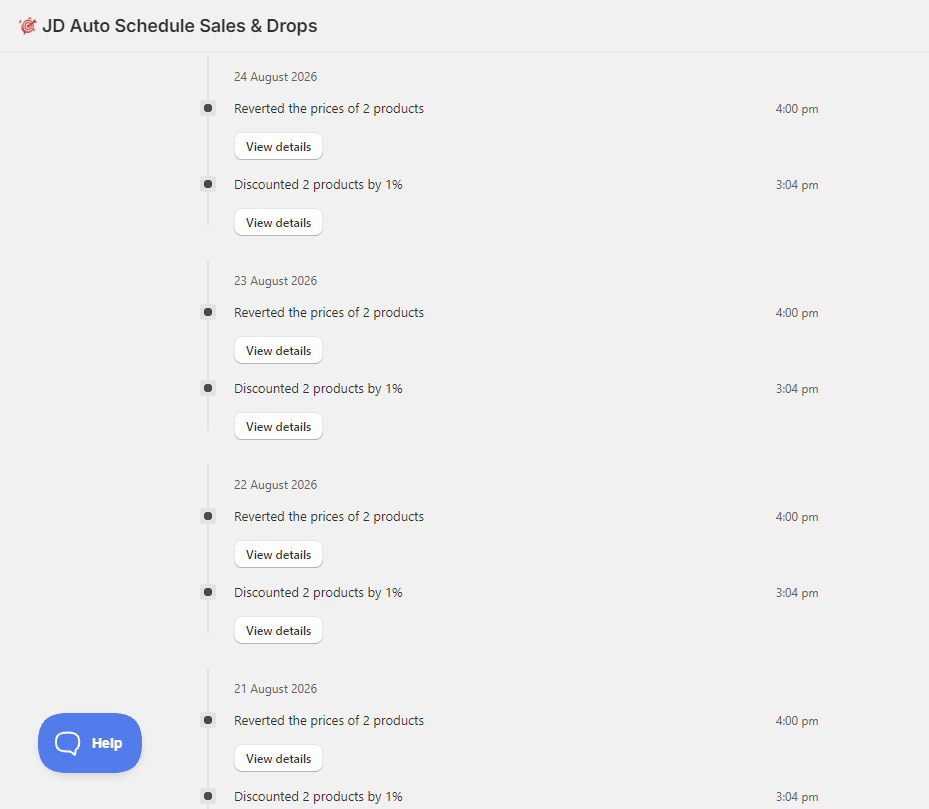Click the JD Auto Schedule target app icon
Screen dimensions: 929x809
pyautogui.click(x=27, y=26)
